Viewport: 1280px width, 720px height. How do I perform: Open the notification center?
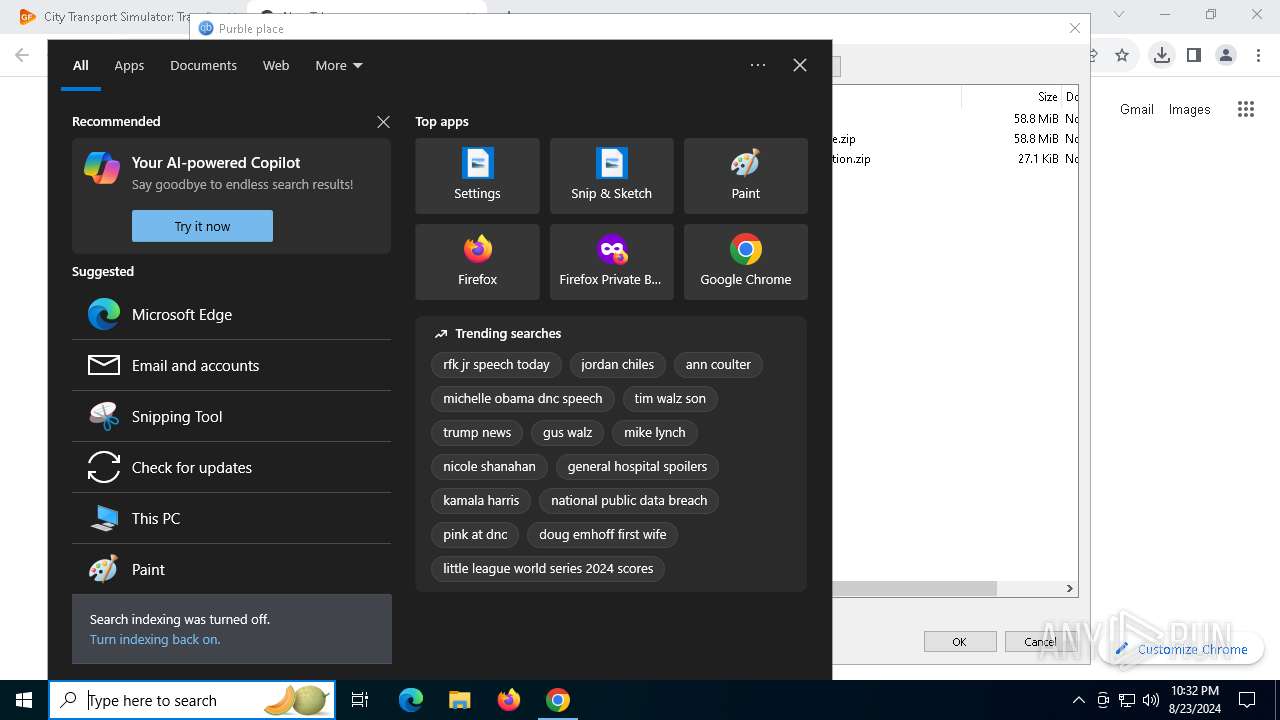(1247, 700)
